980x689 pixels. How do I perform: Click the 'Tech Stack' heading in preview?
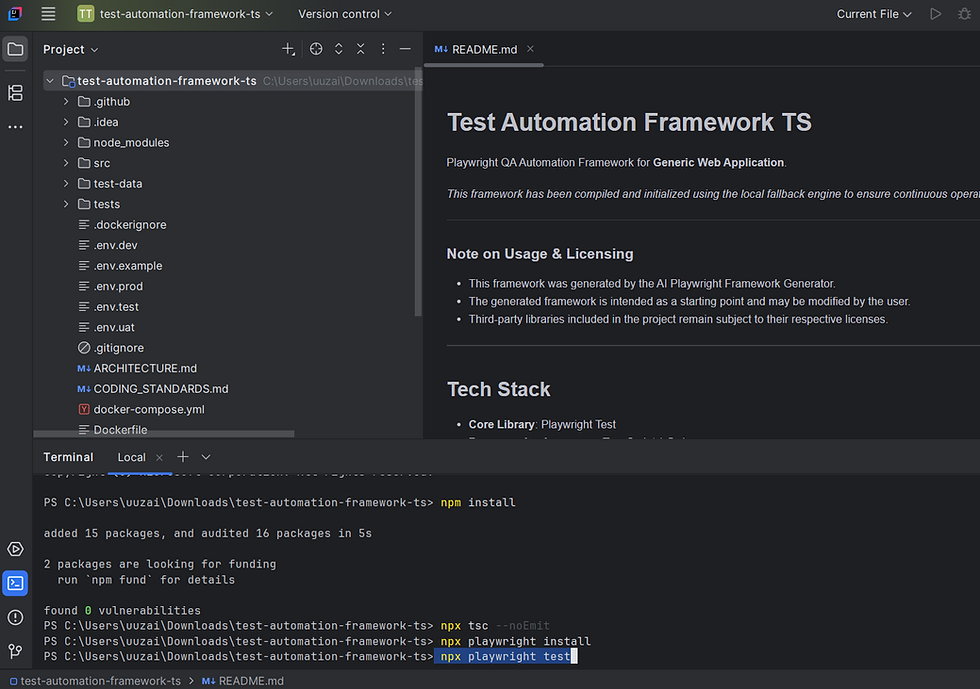pyautogui.click(x=499, y=390)
